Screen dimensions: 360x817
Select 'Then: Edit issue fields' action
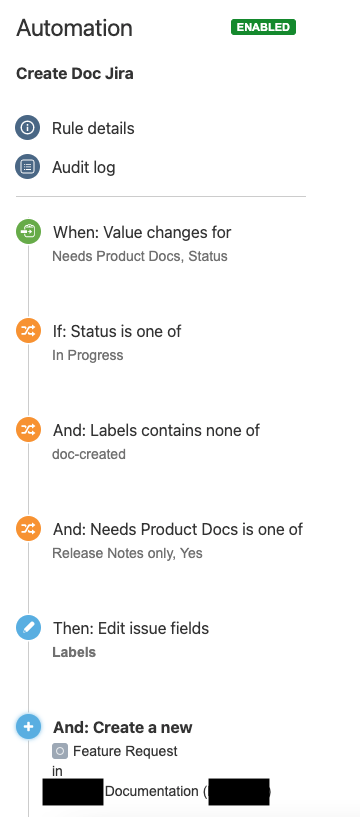point(131,628)
